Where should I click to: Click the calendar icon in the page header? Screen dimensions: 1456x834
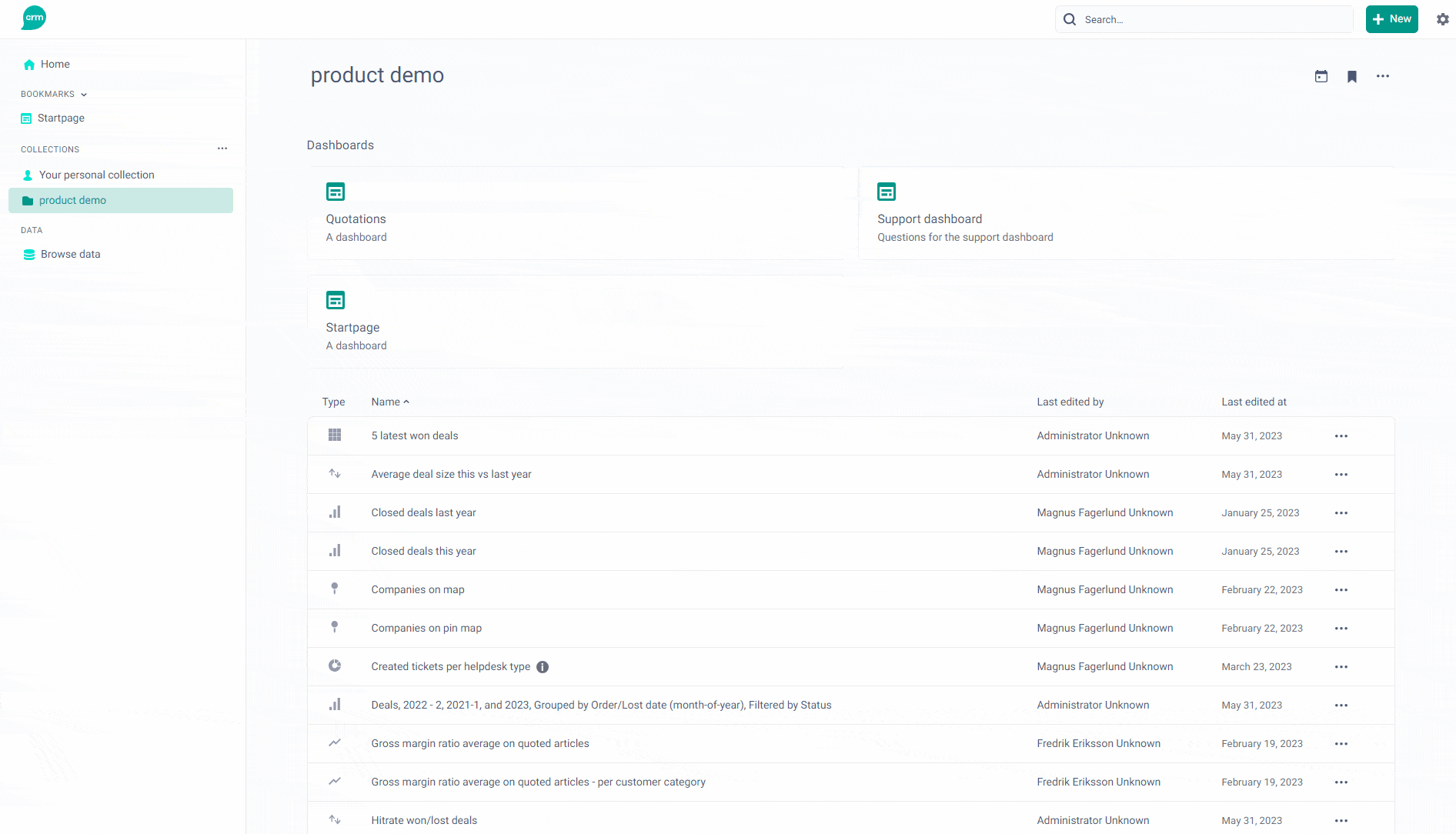[1321, 76]
